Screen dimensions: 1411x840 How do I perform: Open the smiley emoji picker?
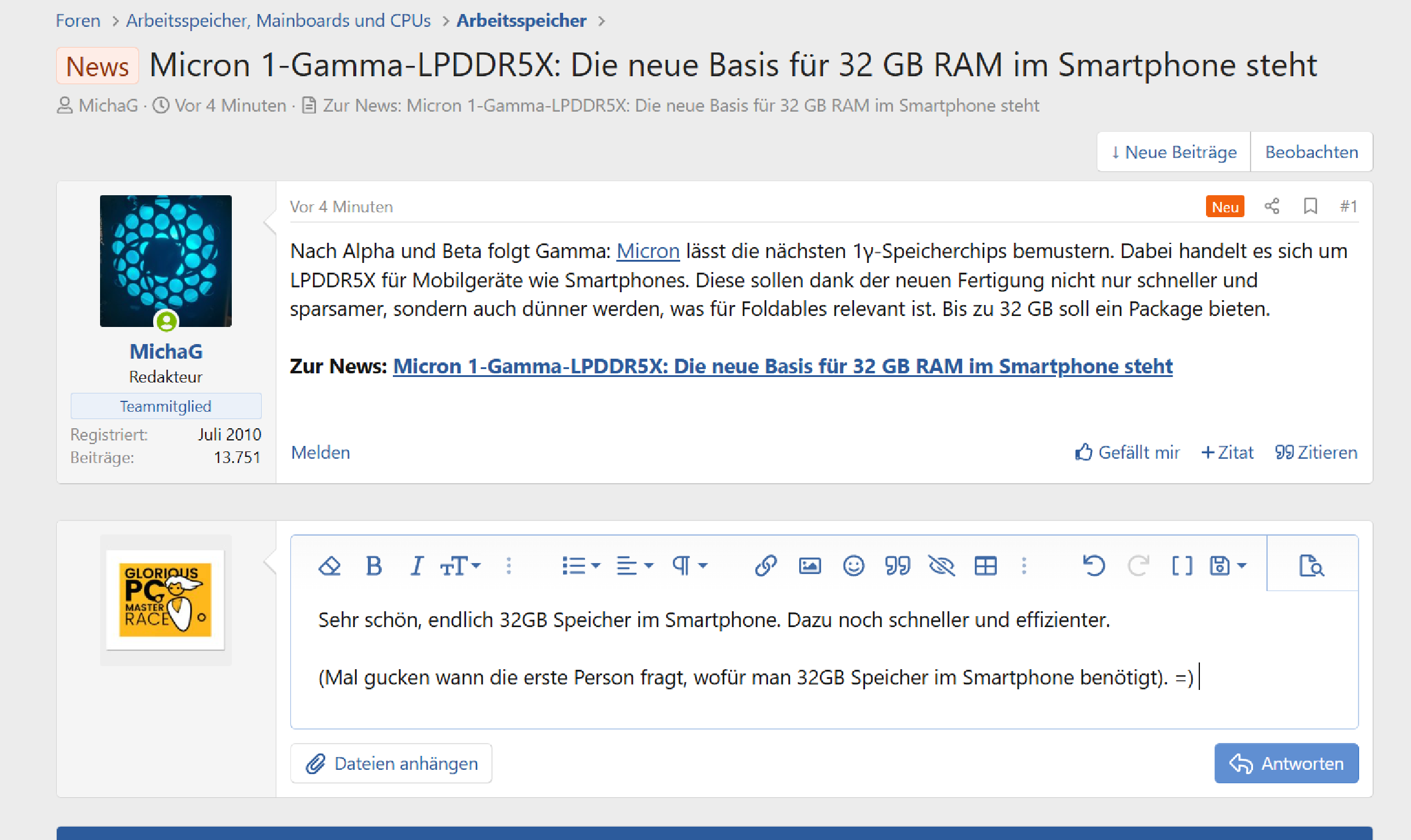pyautogui.click(x=853, y=565)
